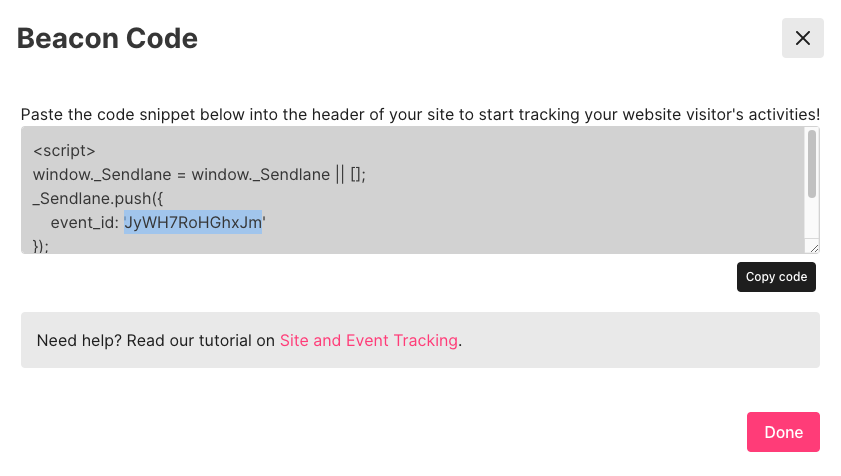The image size is (841, 476).
Task: Click the Copy code button
Action: click(x=776, y=277)
